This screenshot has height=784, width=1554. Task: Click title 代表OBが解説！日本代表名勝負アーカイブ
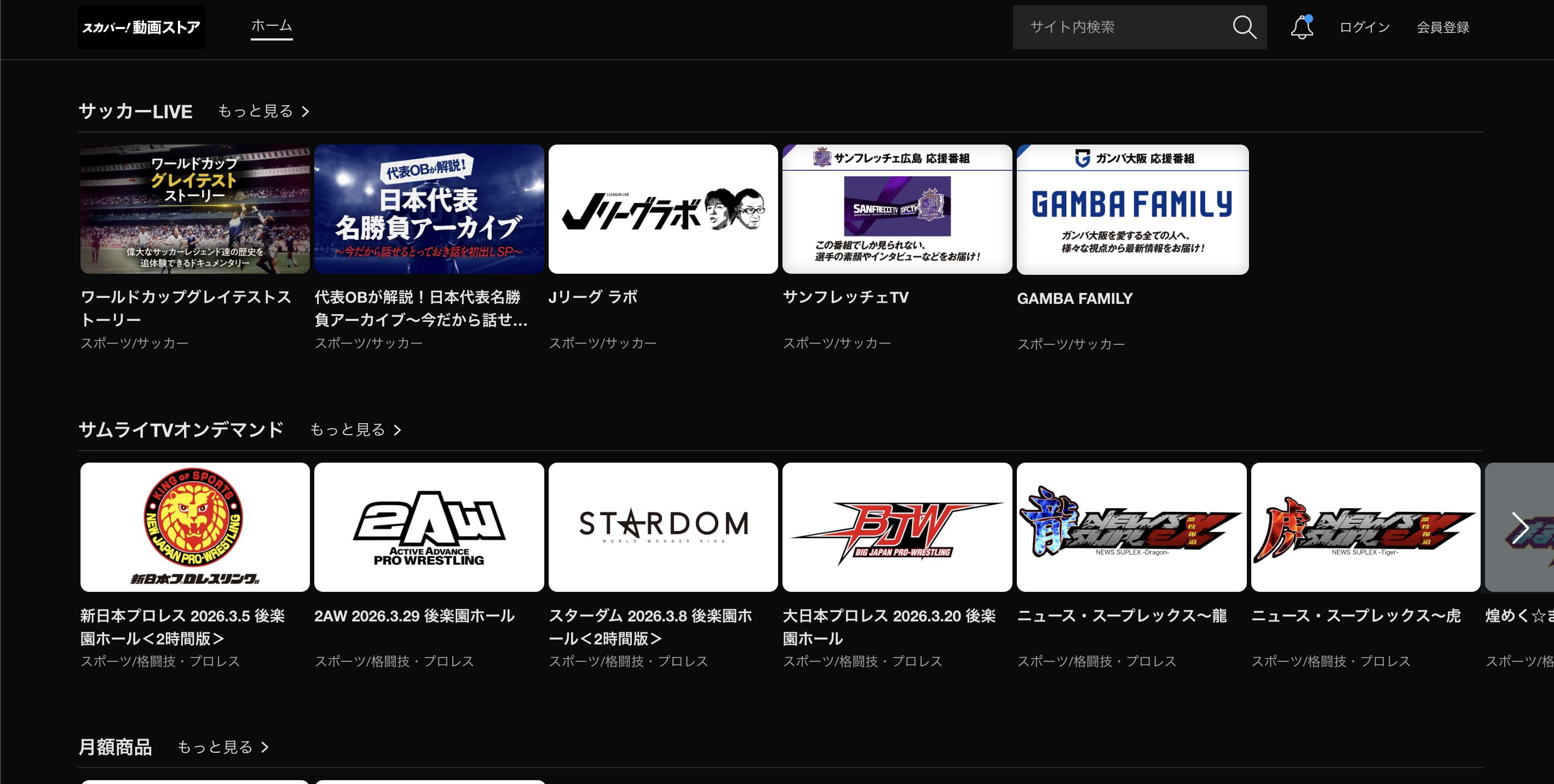pos(421,308)
